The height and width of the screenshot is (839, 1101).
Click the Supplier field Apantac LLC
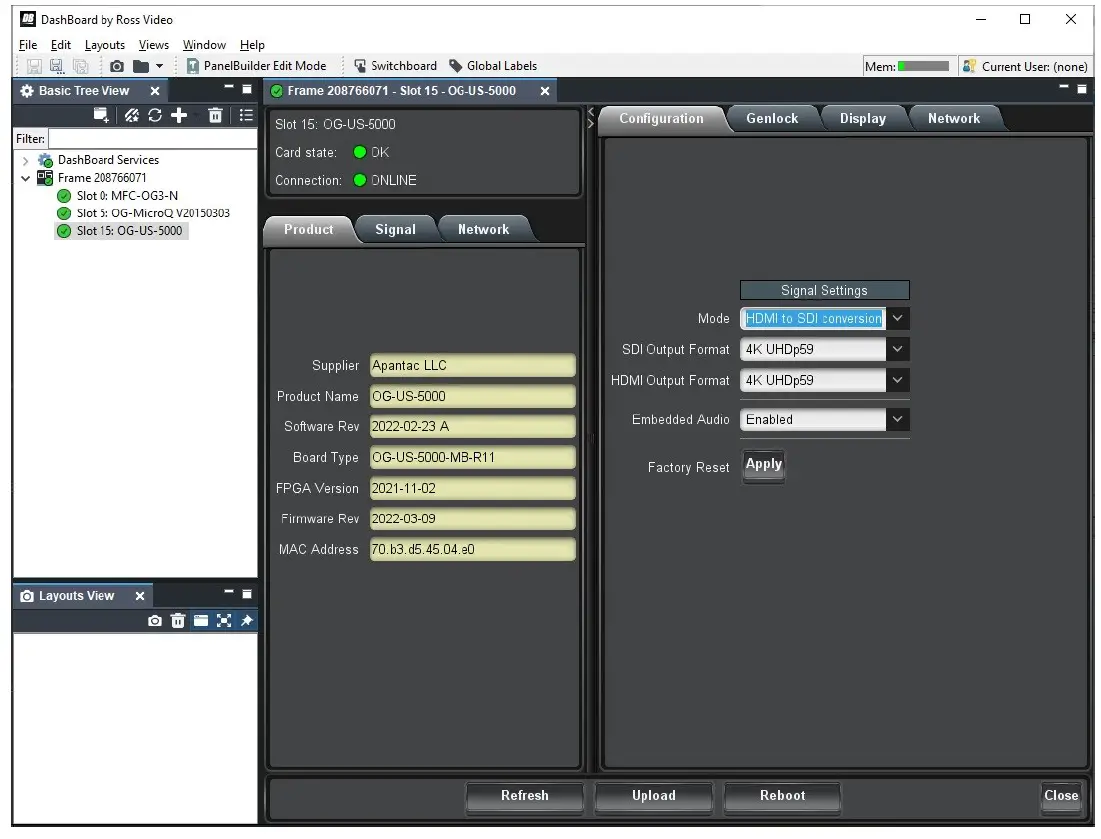tap(473, 366)
